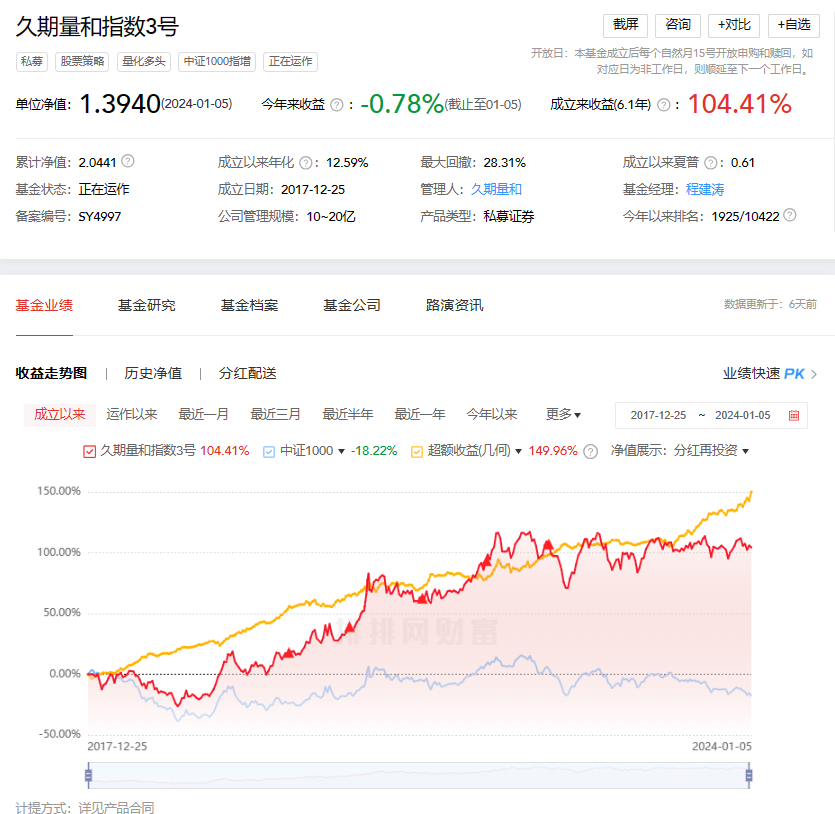Click the 最大回撤 value 28.31%
Viewport: 835px width, 814px height.
[x=504, y=162]
